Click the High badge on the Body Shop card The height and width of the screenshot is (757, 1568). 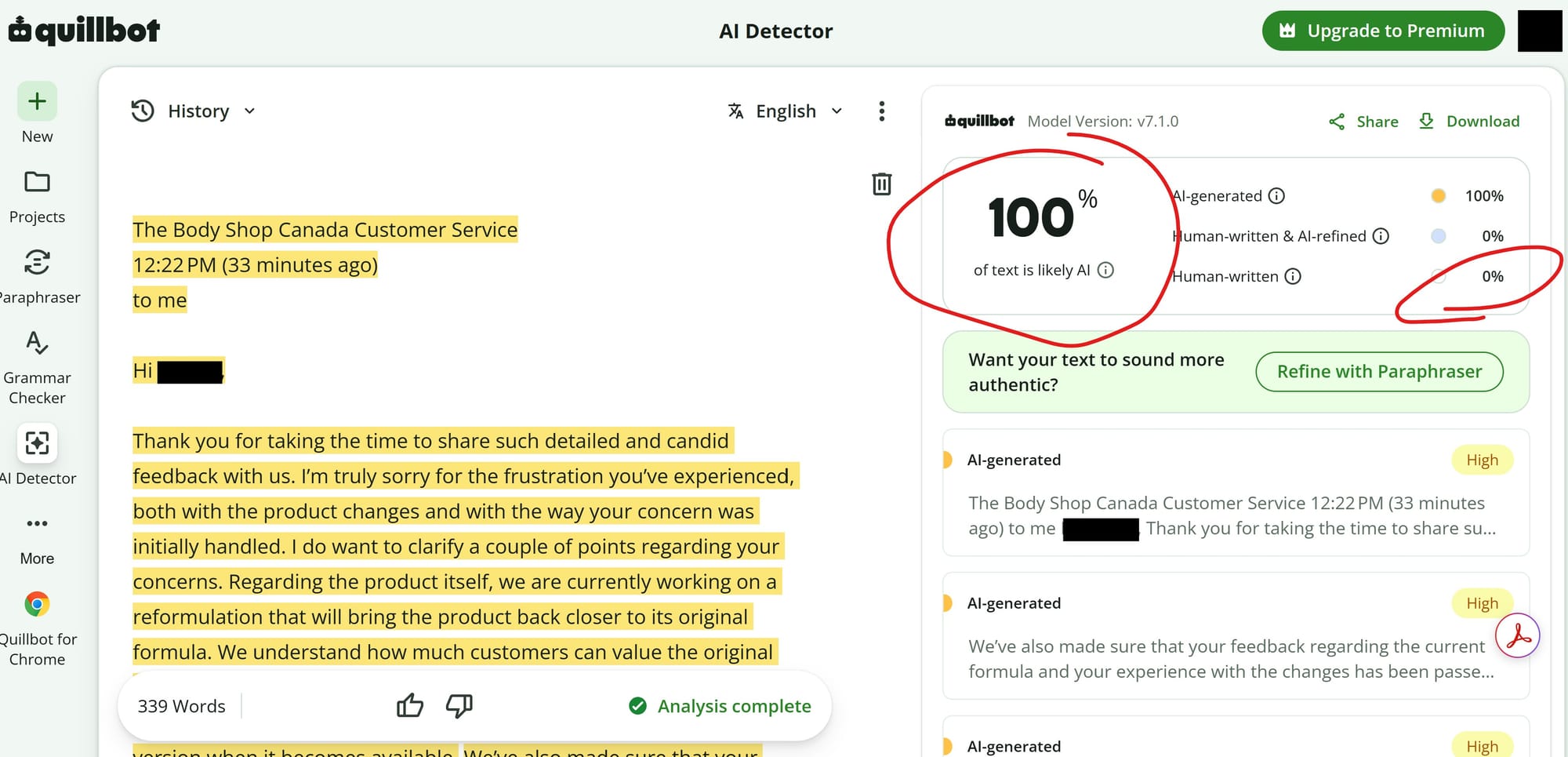1482,460
